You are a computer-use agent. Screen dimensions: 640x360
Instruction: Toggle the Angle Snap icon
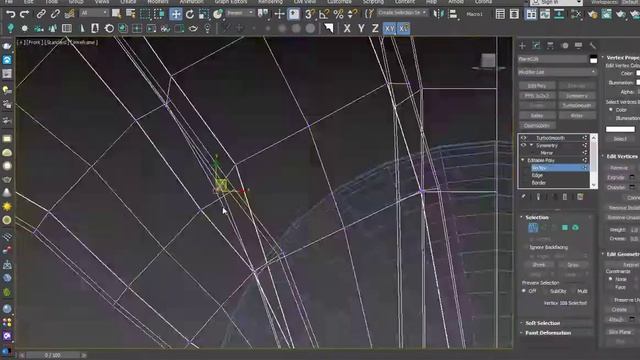[324, 14]
